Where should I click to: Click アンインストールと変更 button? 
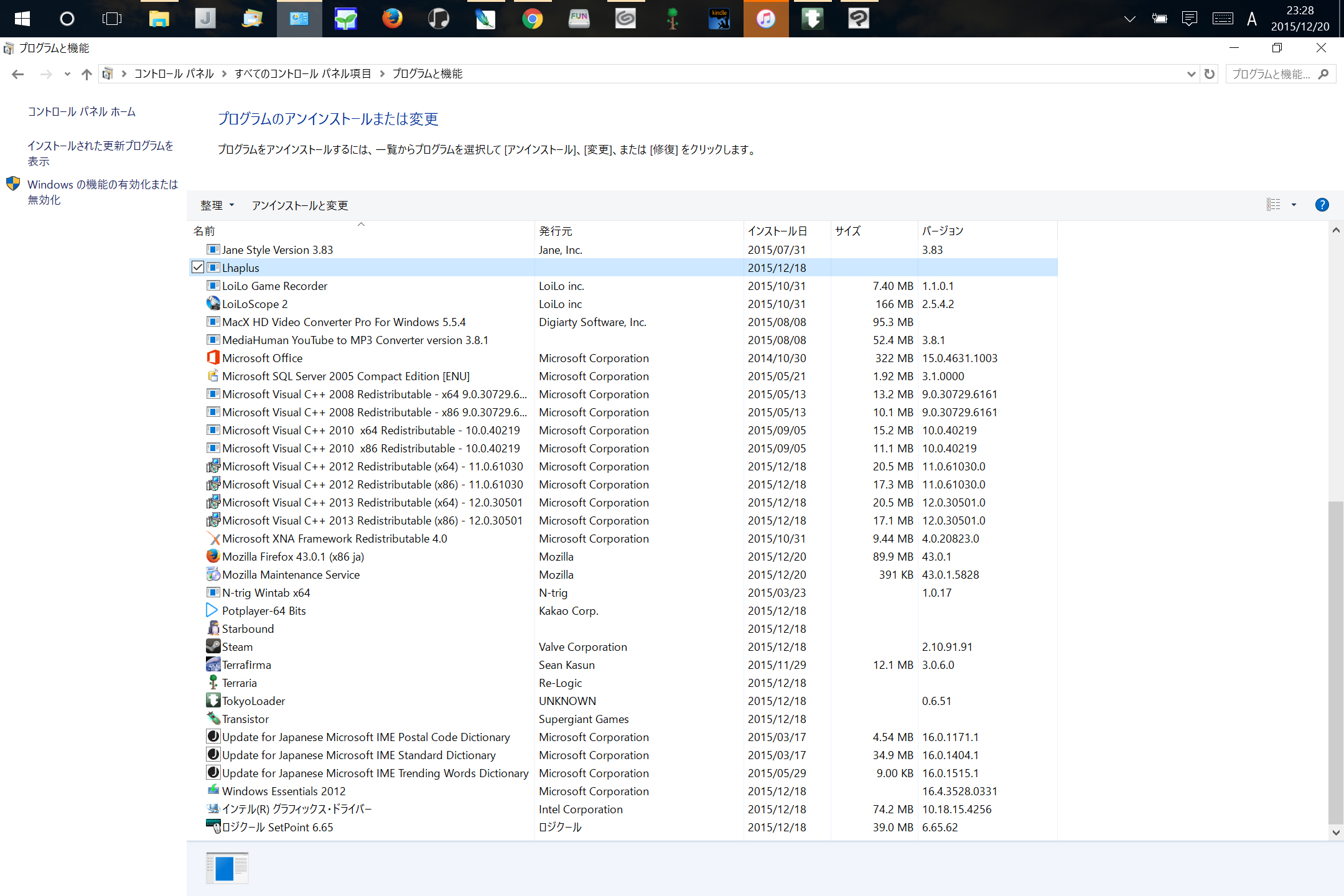tap(299, 205)
